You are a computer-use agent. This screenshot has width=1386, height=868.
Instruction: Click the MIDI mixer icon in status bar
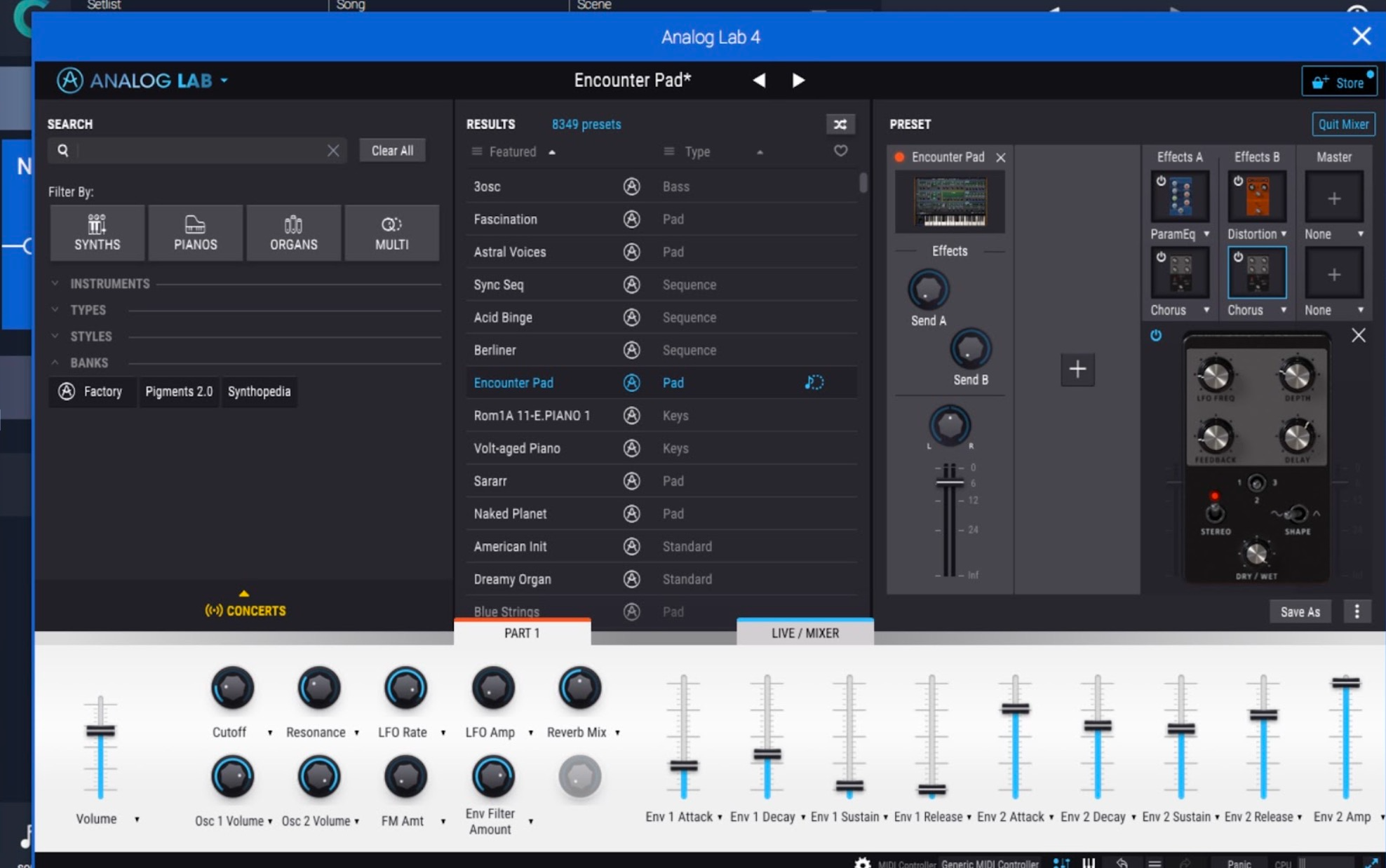(x=1061, y=863)
